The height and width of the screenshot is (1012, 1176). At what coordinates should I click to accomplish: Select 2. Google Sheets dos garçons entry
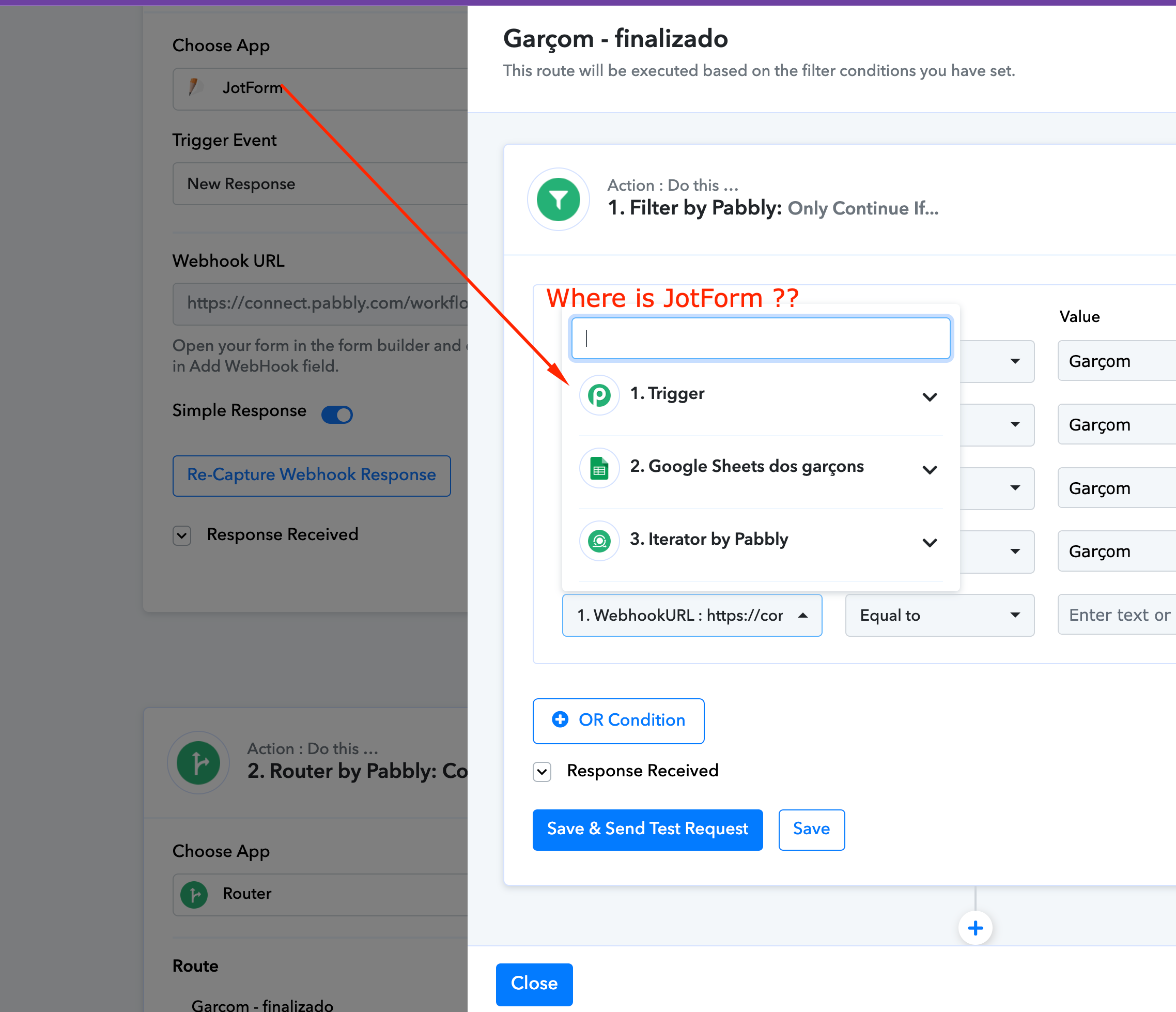click(761, 468)
